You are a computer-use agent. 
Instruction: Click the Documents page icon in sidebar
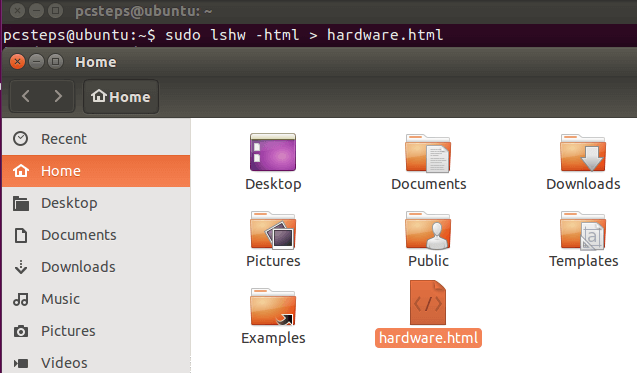[21, 235]
